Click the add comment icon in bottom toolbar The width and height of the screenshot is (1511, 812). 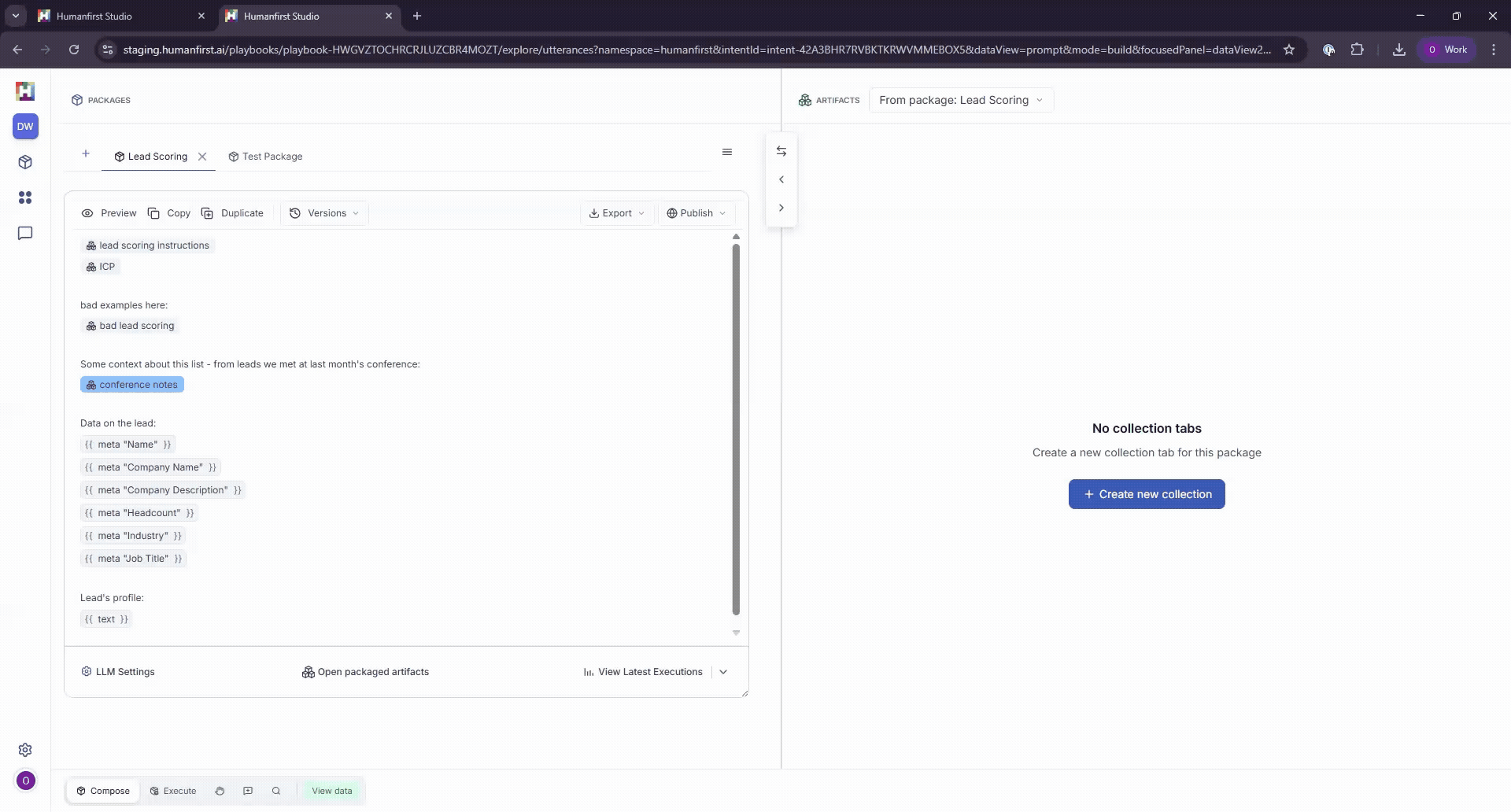248,791
